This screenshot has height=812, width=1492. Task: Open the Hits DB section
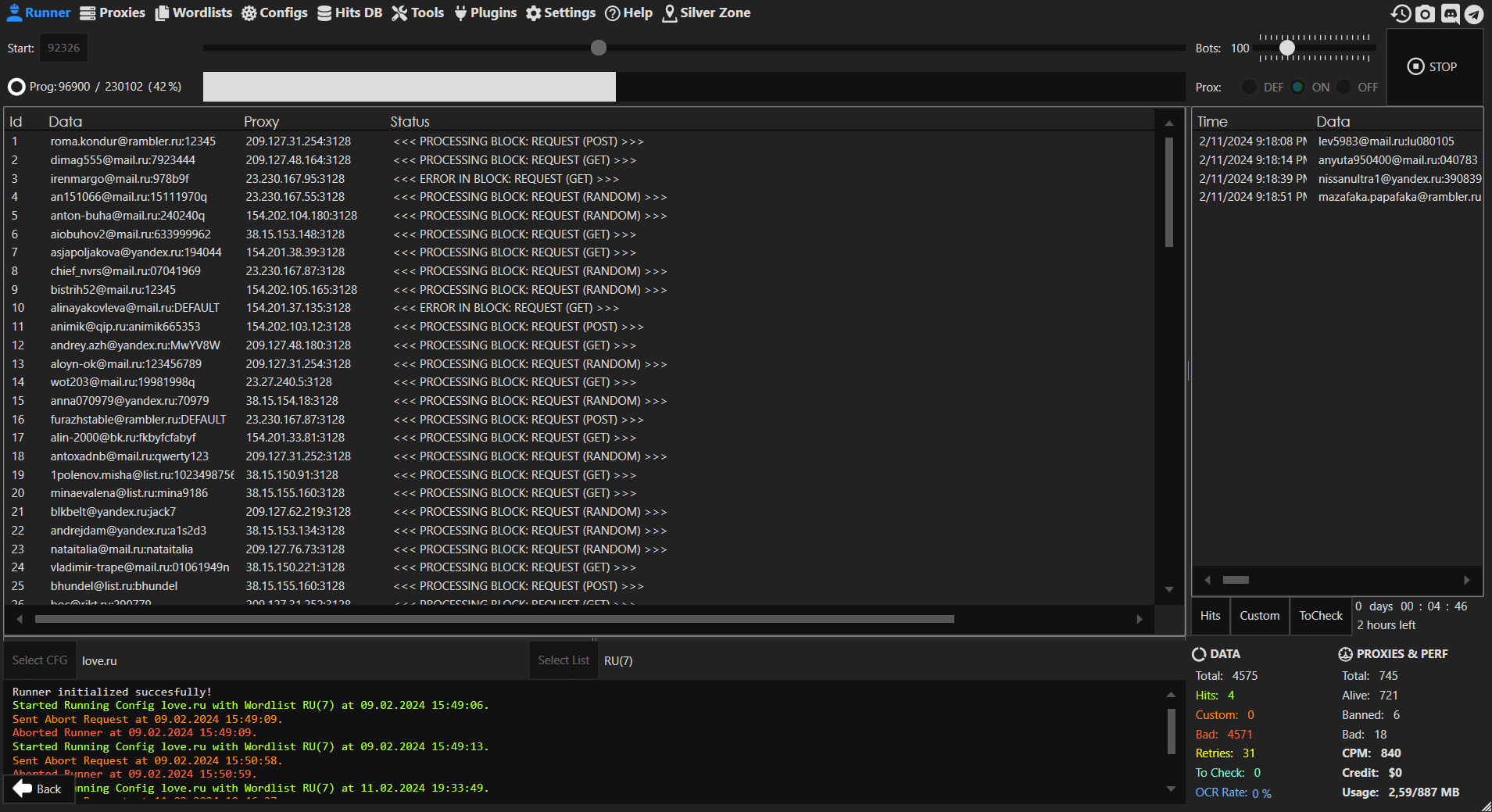pos(349,13)
